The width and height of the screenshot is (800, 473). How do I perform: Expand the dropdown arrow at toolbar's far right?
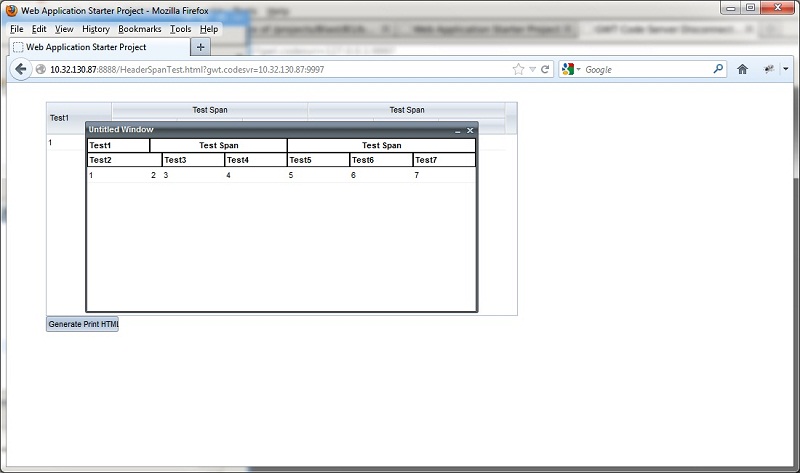786,70
